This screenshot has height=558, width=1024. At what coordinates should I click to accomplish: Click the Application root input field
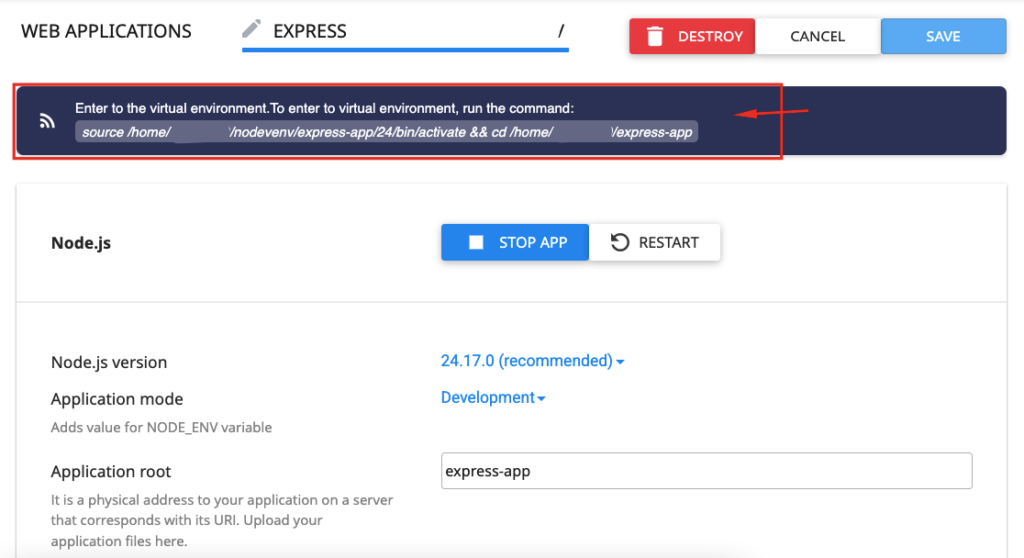[x=706, y=470]
